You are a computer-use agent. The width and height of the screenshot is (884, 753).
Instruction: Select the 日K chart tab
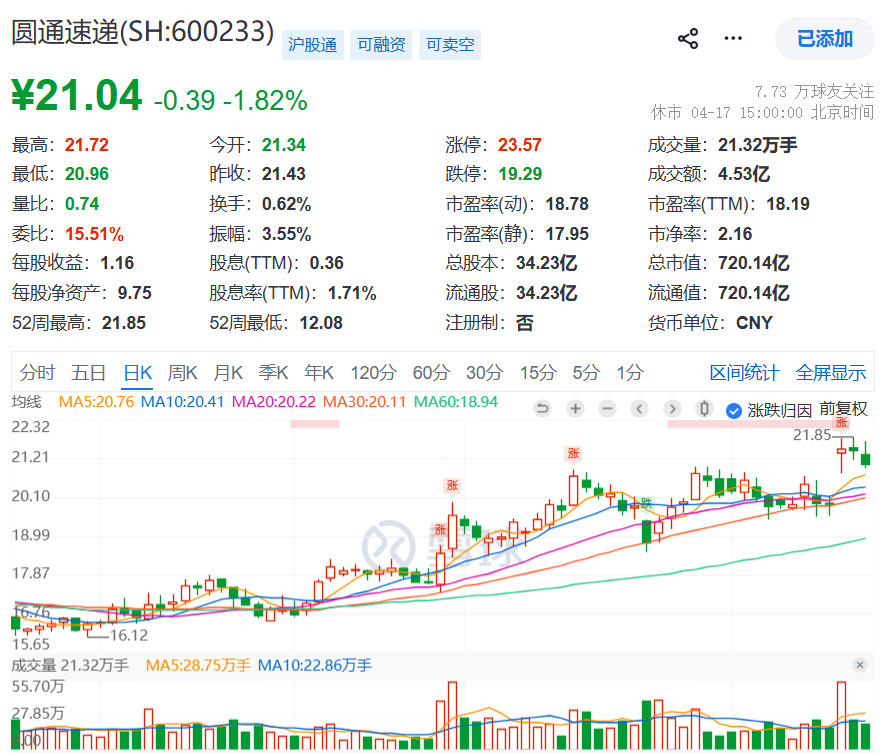click(x=138, y=373)
